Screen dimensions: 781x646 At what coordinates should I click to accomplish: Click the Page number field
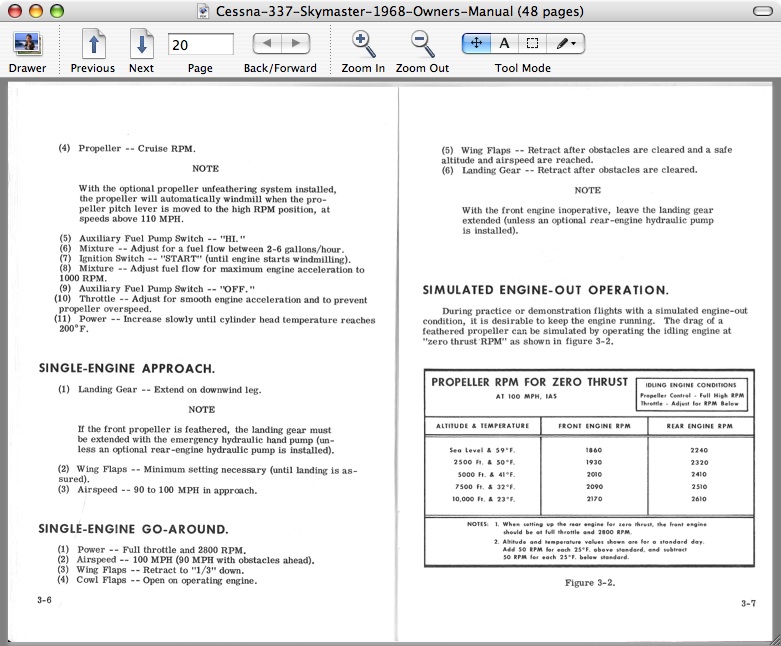coord(200,44)
